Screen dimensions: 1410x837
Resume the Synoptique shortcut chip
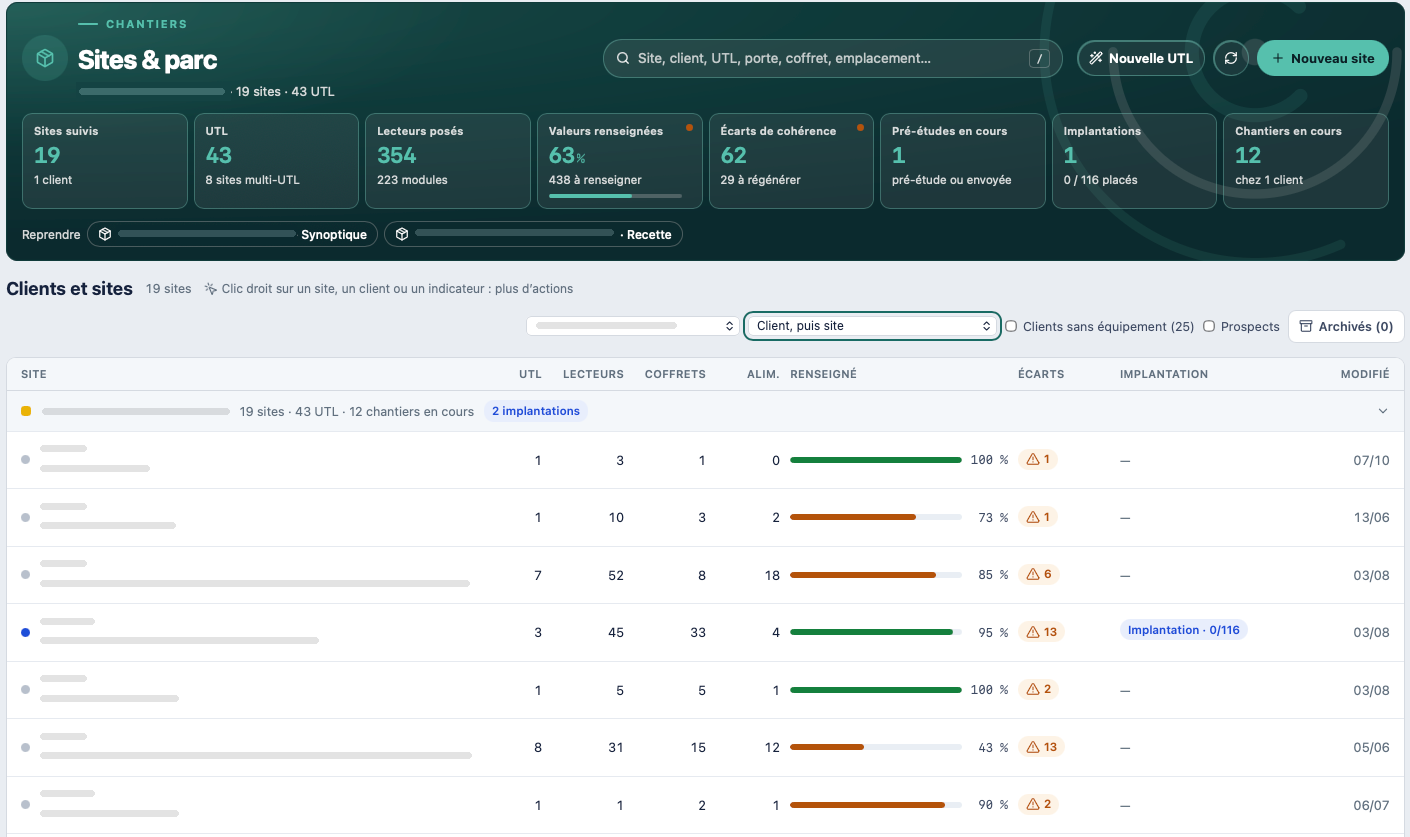232,234
